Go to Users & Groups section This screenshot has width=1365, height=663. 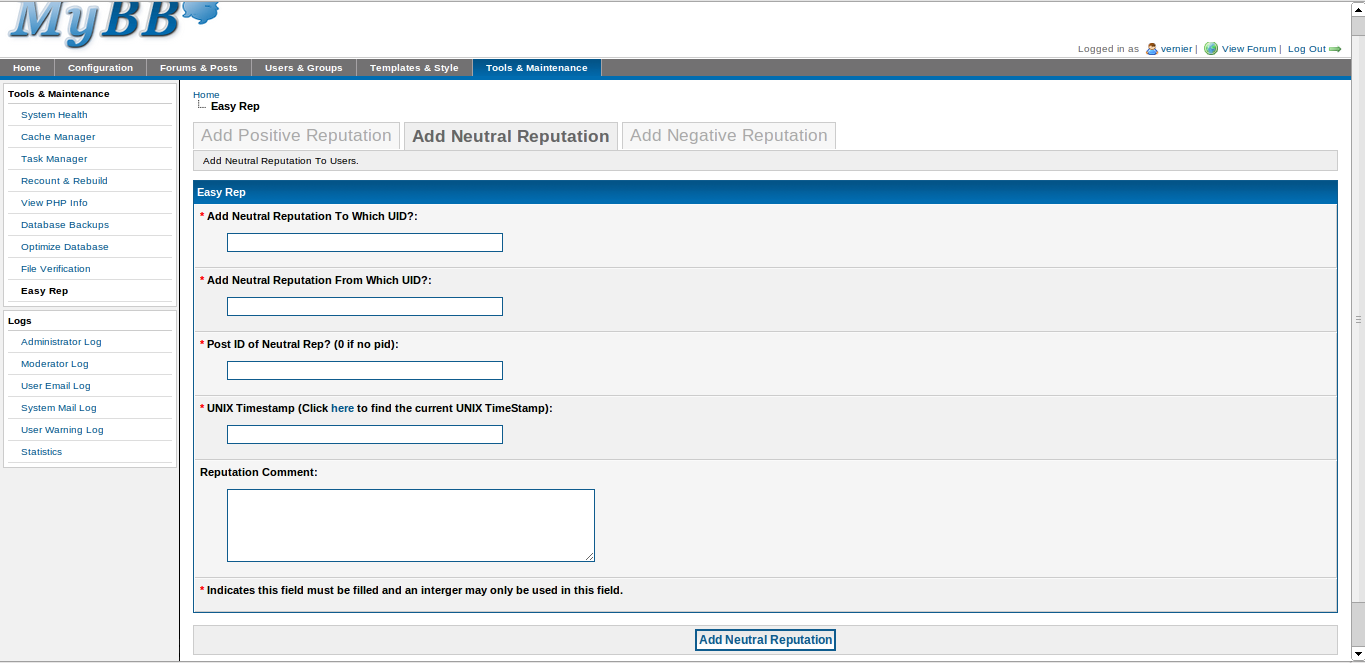pyautogui.click(x=303, y=68)
